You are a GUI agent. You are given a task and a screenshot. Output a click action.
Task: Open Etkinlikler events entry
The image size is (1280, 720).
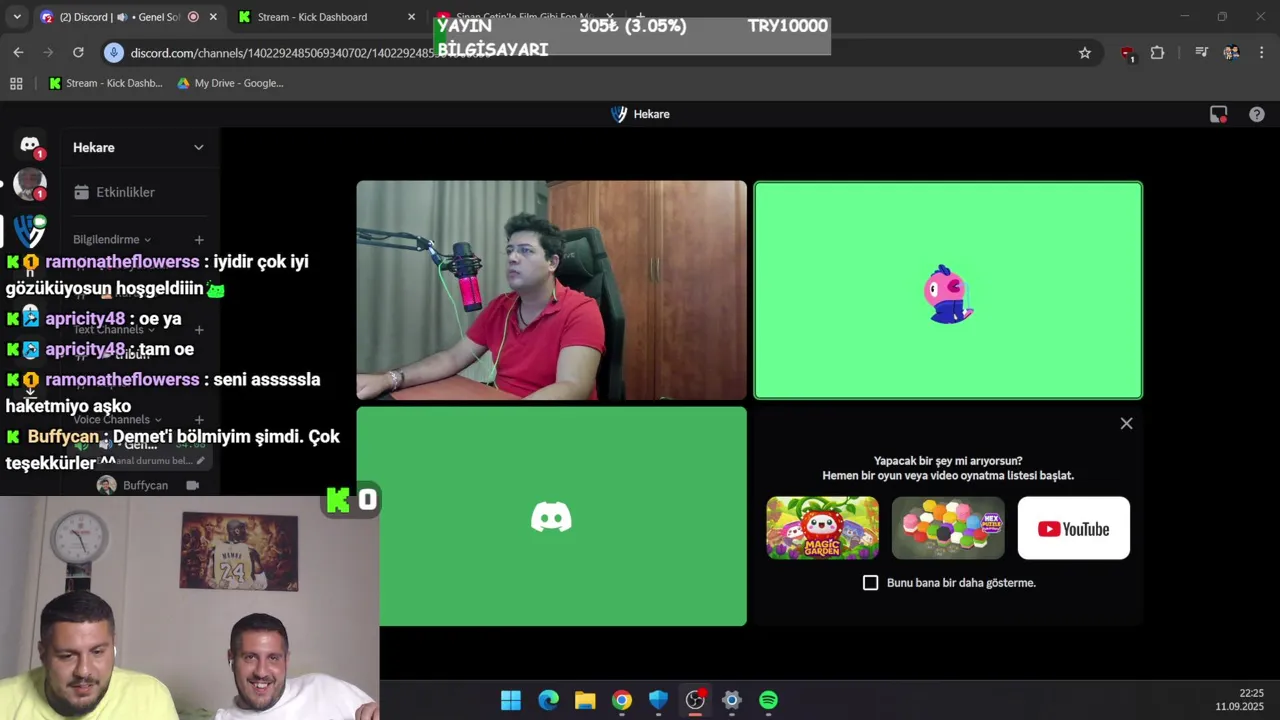pyautogui.click(x=125, y=192)
